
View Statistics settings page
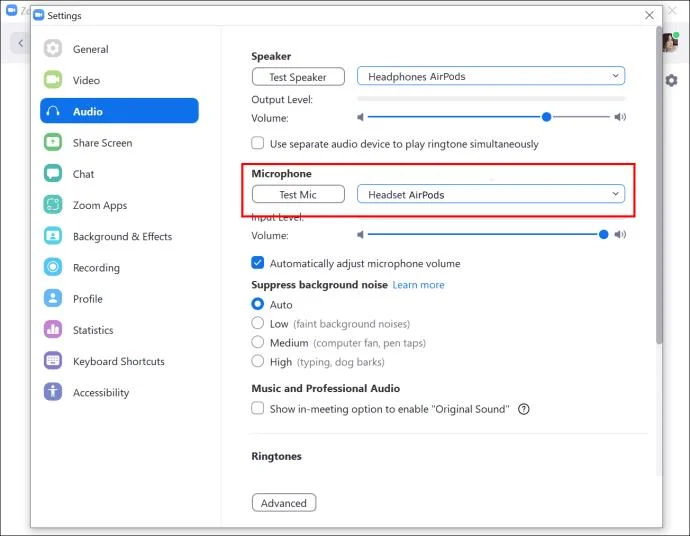coord(119,330)
